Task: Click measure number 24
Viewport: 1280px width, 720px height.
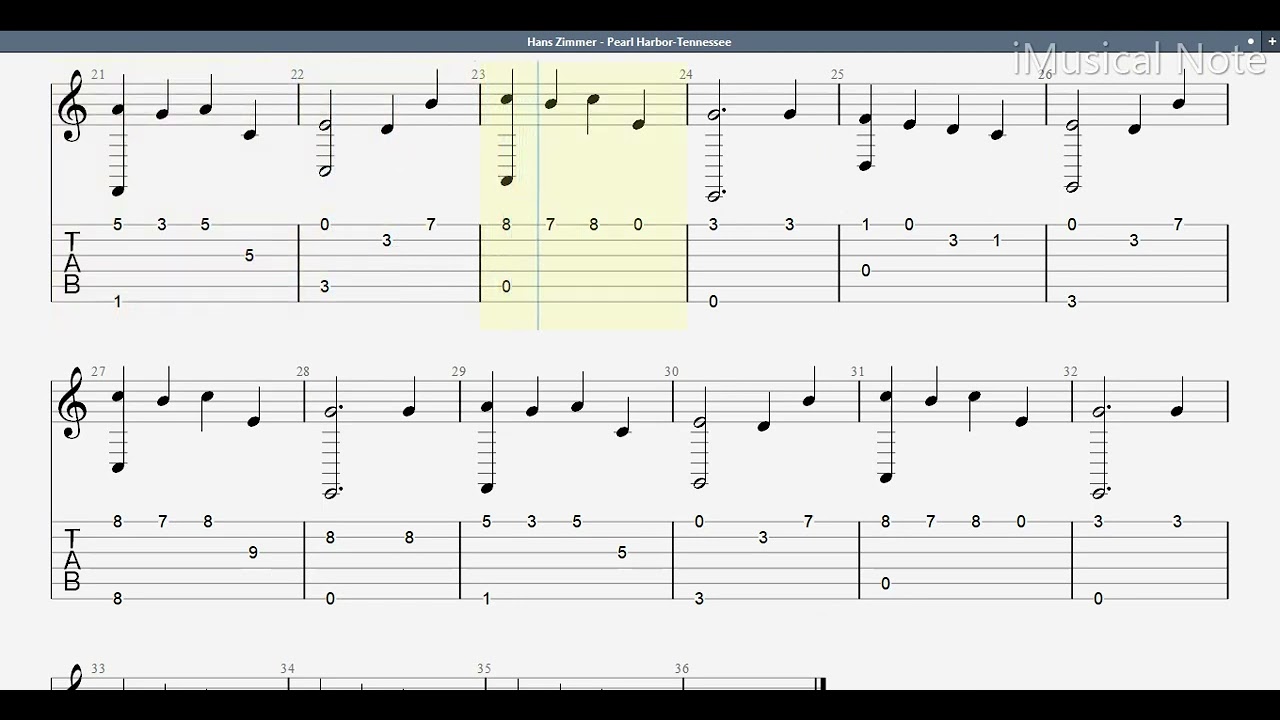Action: [686, 75]
